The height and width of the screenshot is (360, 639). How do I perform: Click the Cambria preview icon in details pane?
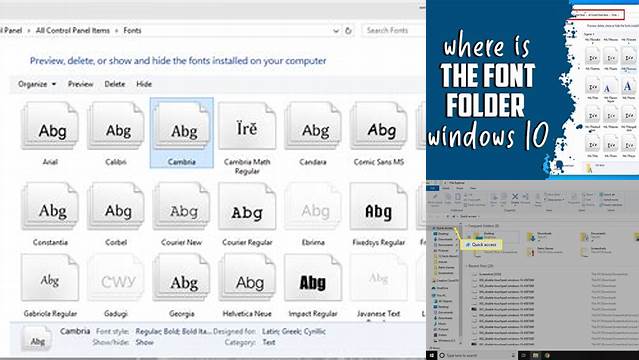pyautogui.click(x=37, y=339)
